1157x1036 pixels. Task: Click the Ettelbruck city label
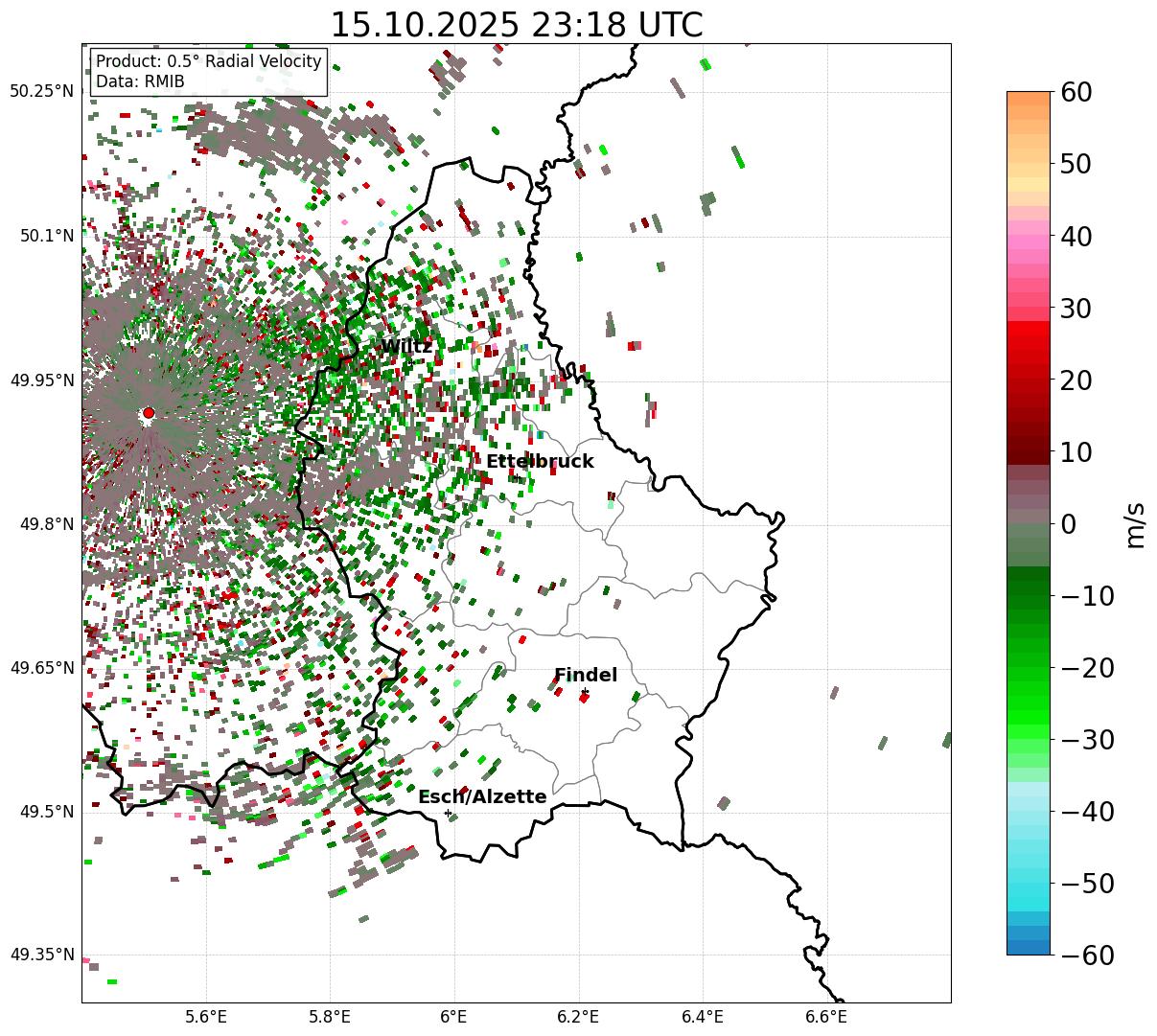pos(540,462)
